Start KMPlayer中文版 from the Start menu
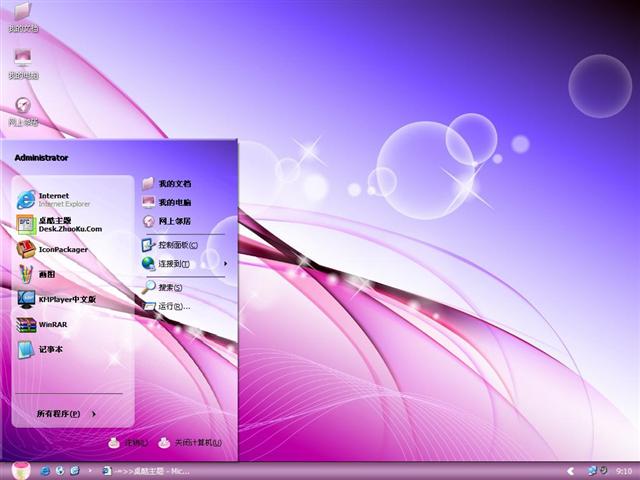The height and width of the screenshot is (480, 640). click(65, 299)
